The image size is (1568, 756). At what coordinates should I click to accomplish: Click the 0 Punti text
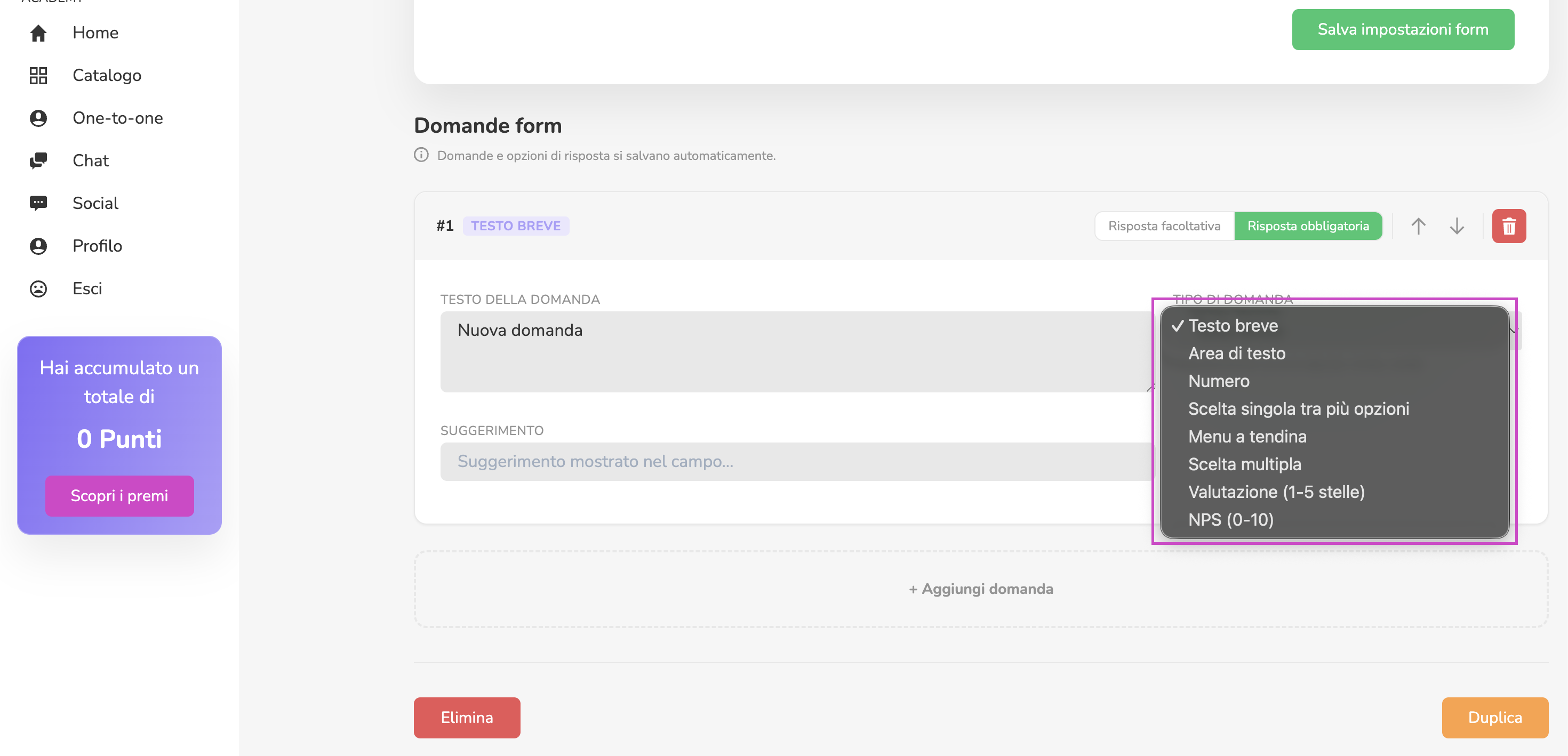tap(119, 439)
